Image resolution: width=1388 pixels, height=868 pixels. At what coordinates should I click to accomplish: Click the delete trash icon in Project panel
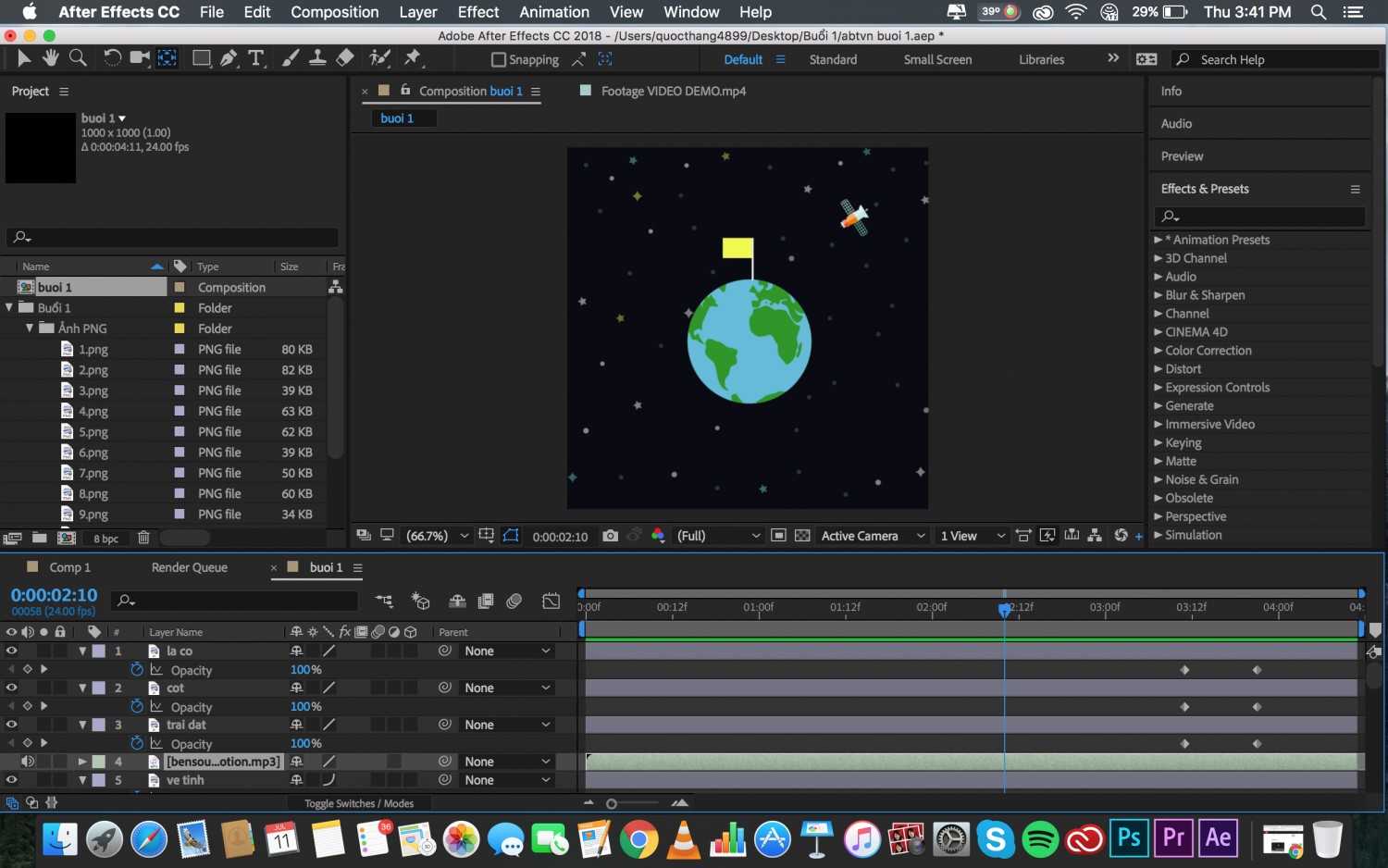pyautogui.click(x=143, y=538)
